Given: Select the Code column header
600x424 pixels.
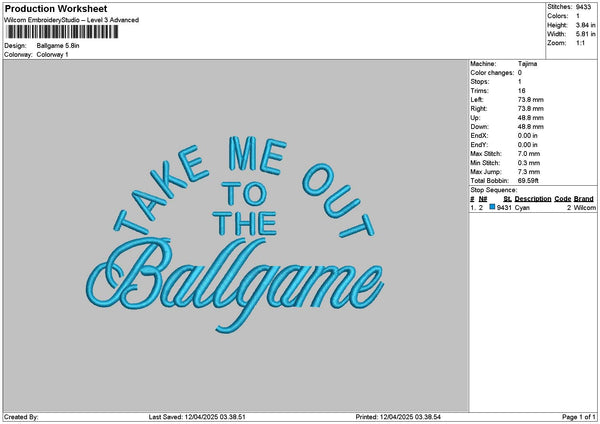Looking at the screenshot, I should tap(563, 199).
